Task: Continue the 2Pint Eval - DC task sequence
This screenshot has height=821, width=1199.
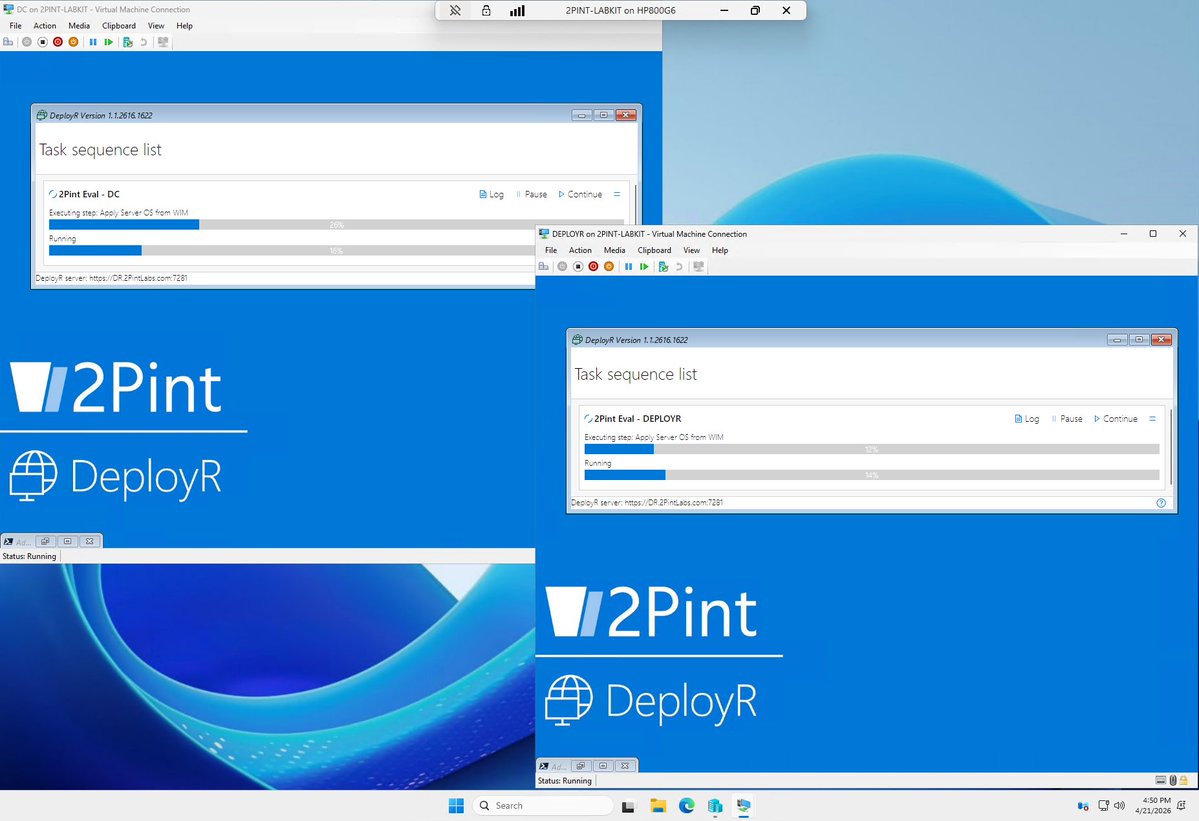Action: click(x=580, y=194)
